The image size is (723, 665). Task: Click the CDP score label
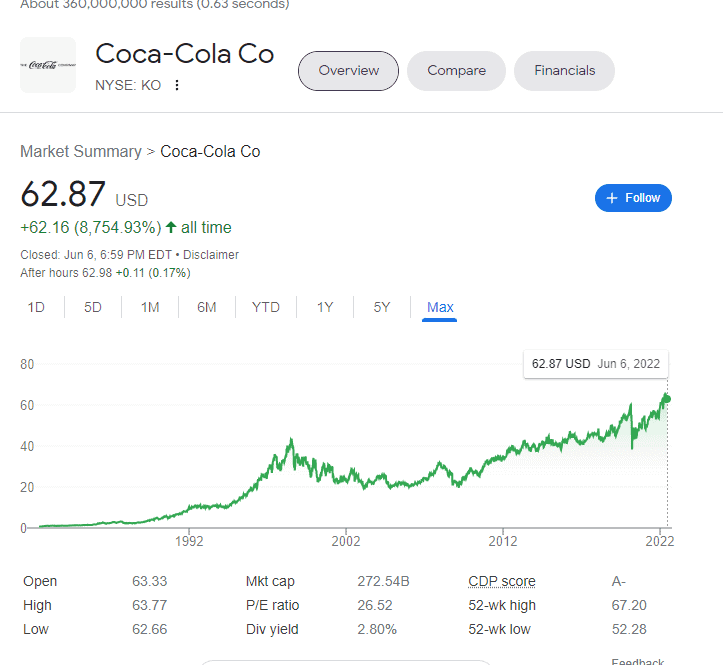502,582
